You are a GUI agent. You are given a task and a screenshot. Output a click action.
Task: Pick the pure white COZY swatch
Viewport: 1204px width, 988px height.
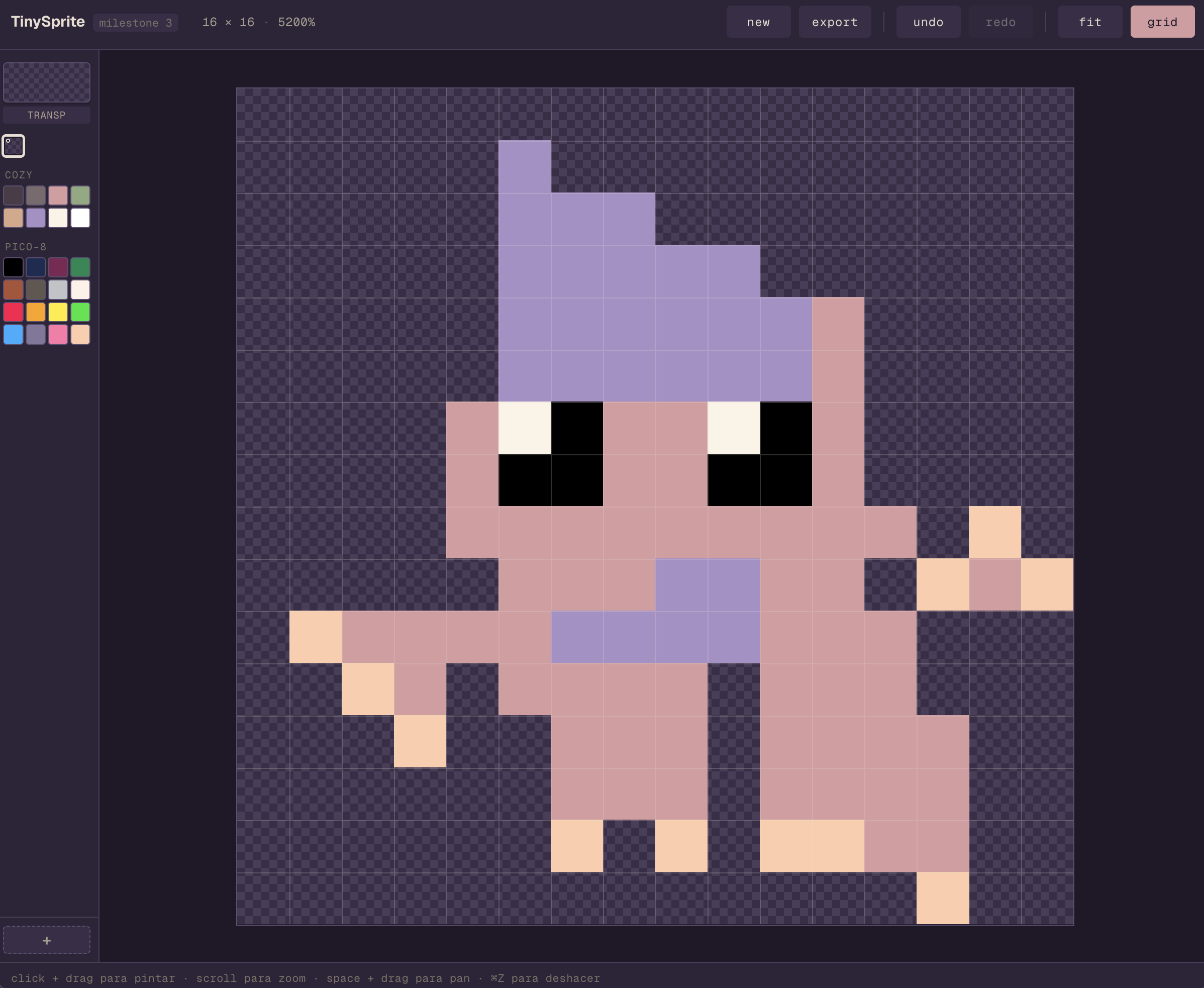pos(80,218)
